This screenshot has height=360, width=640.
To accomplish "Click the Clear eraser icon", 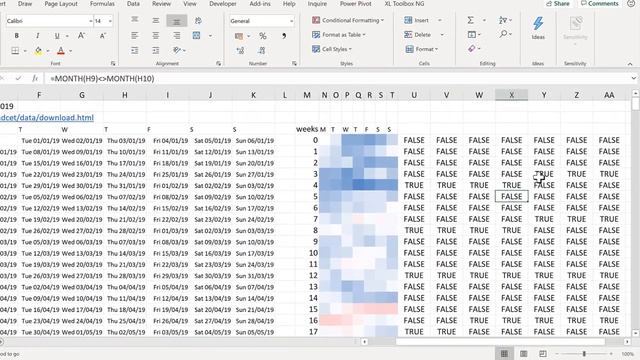I will pos(472,49).
